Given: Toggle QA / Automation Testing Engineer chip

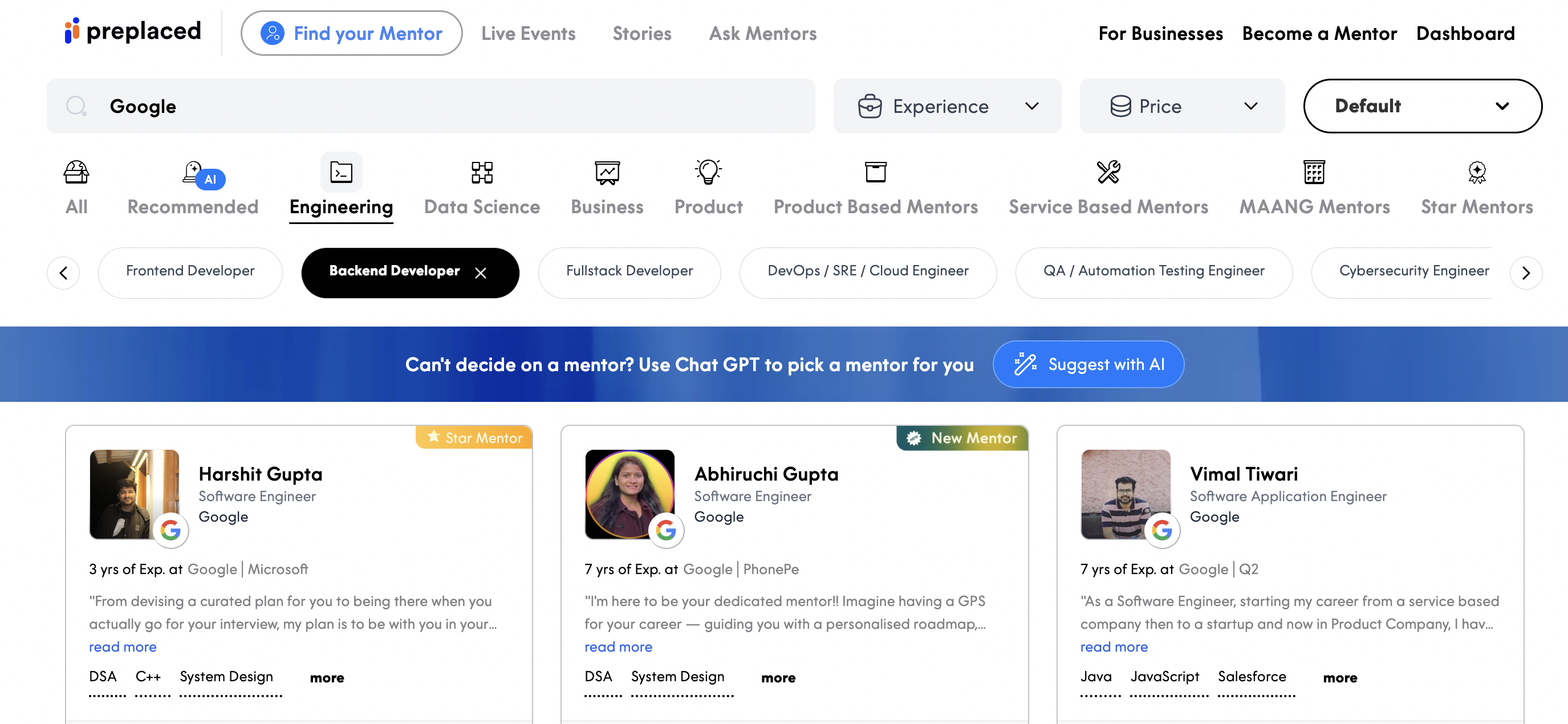Looking at the screenshot, I should click(x=1153, y=272).
